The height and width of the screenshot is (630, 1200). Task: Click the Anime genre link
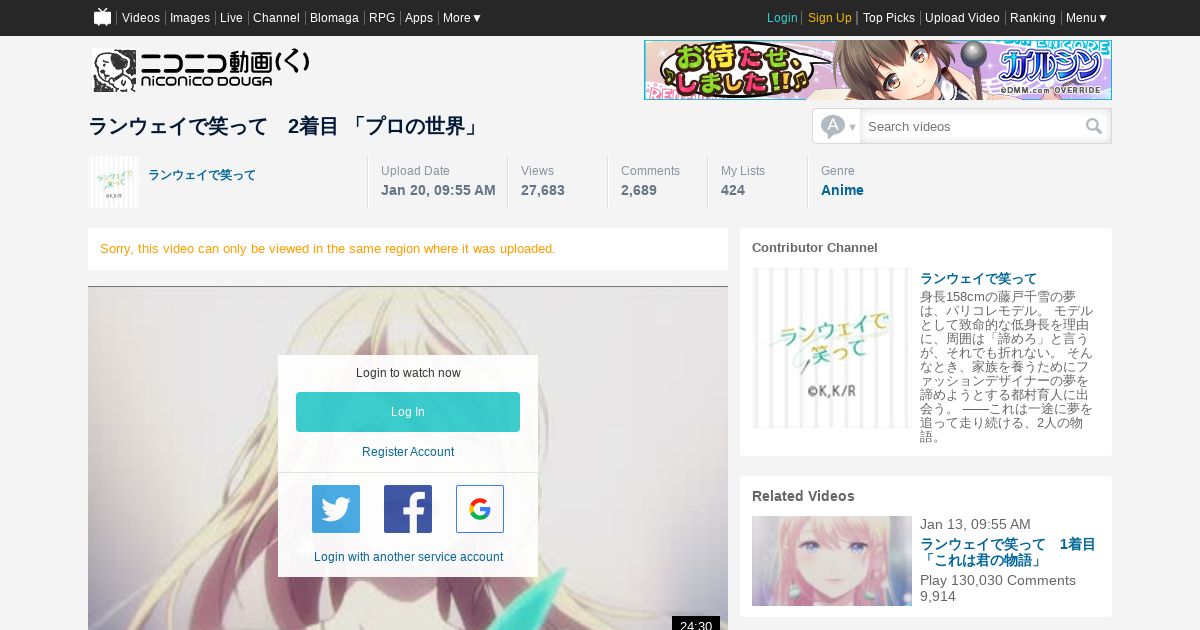click(x=842, y=190)
